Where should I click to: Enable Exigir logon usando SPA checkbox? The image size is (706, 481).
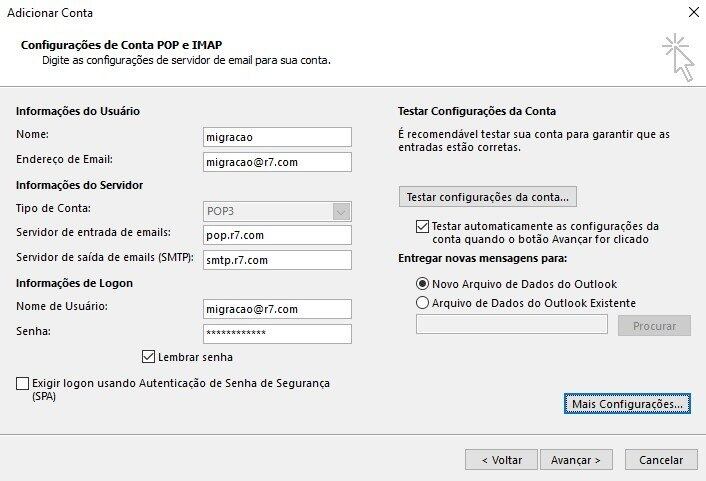pos(22,383)
